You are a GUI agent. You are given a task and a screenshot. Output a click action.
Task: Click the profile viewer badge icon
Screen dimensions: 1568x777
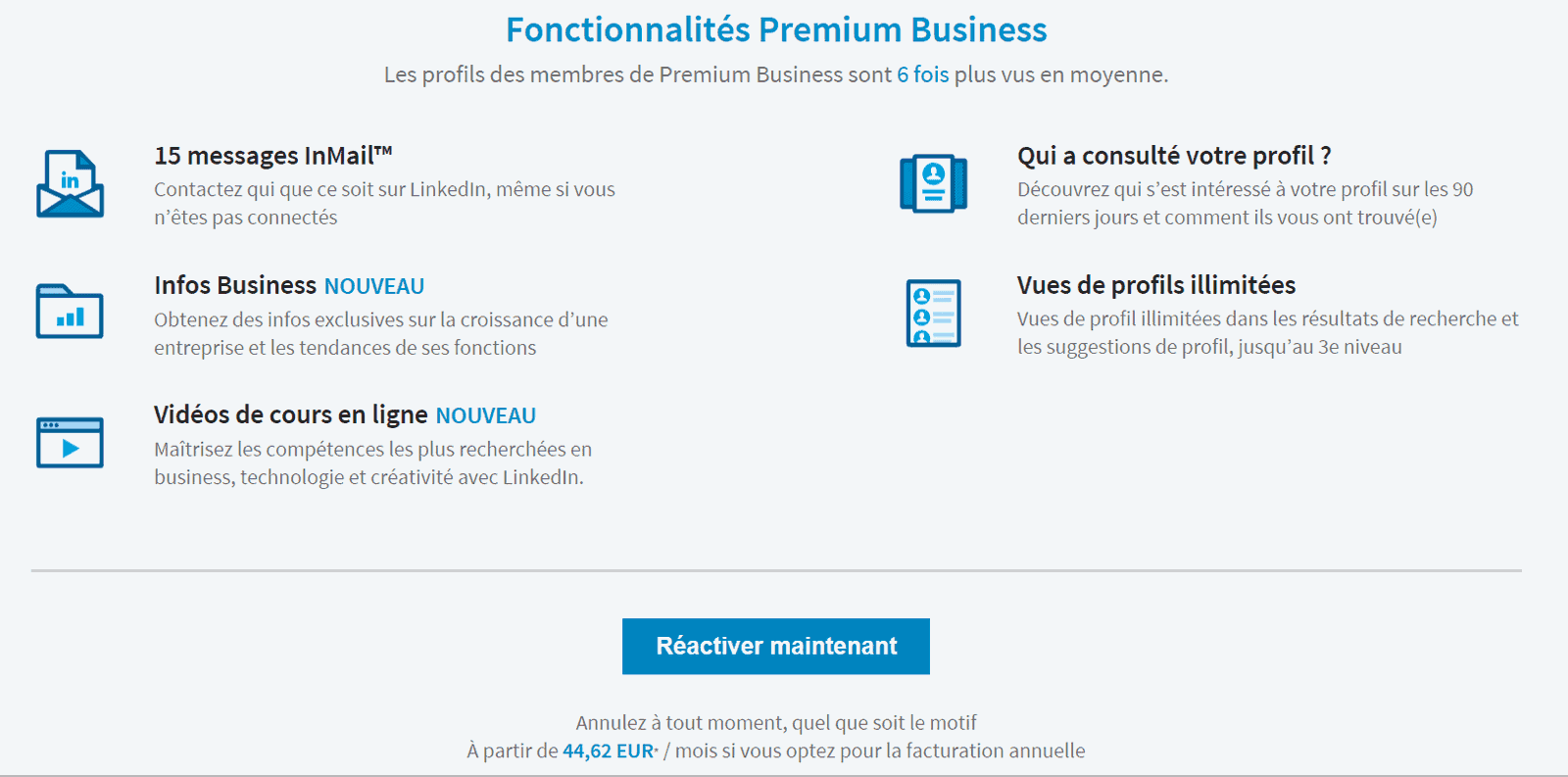pyautogui.click(x=933, y=183)
